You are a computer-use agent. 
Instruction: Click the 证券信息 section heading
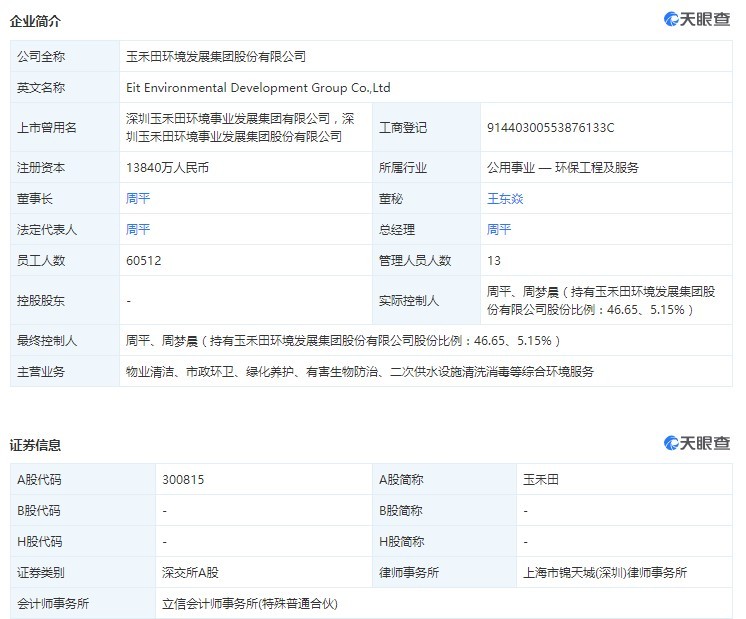tap(35, 445)
